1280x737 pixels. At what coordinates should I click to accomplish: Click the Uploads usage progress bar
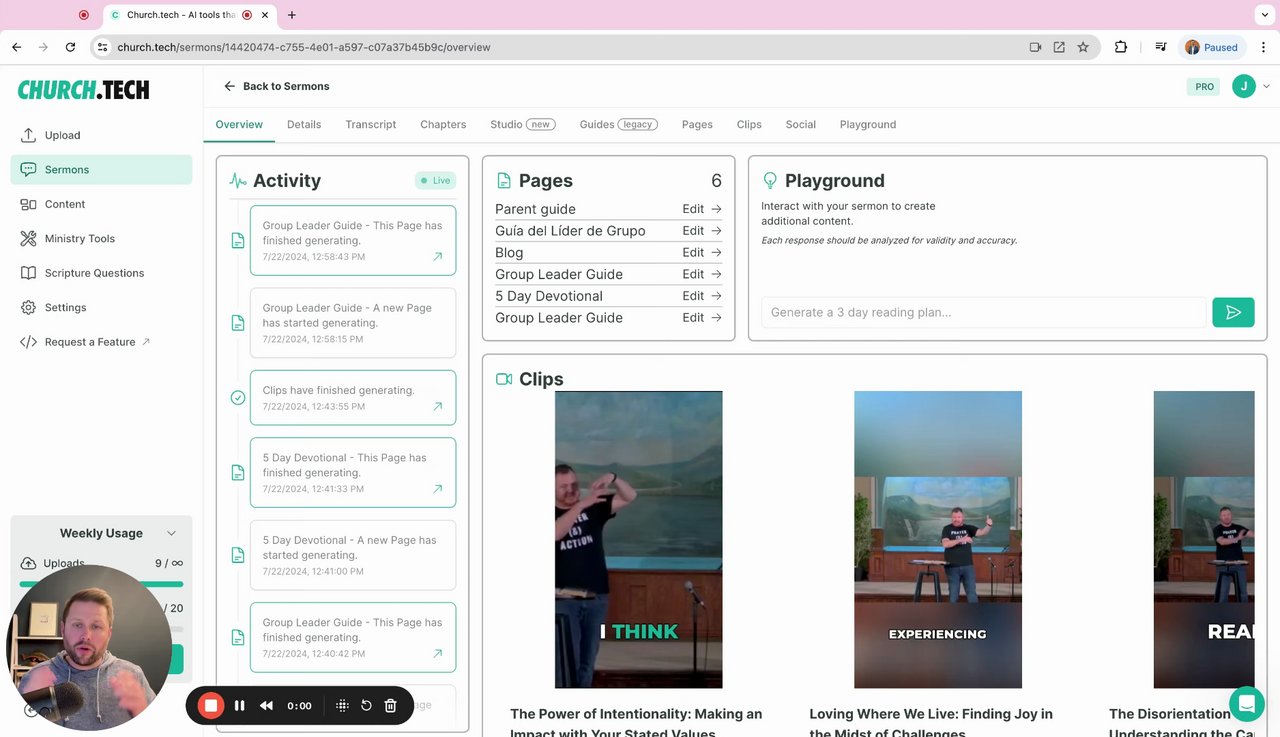(101, 584)
